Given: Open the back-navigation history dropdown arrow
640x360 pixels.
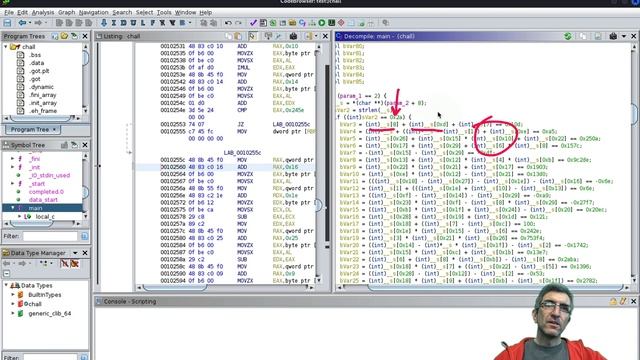Looking at the screenshot, I should [x=29, y=23].
